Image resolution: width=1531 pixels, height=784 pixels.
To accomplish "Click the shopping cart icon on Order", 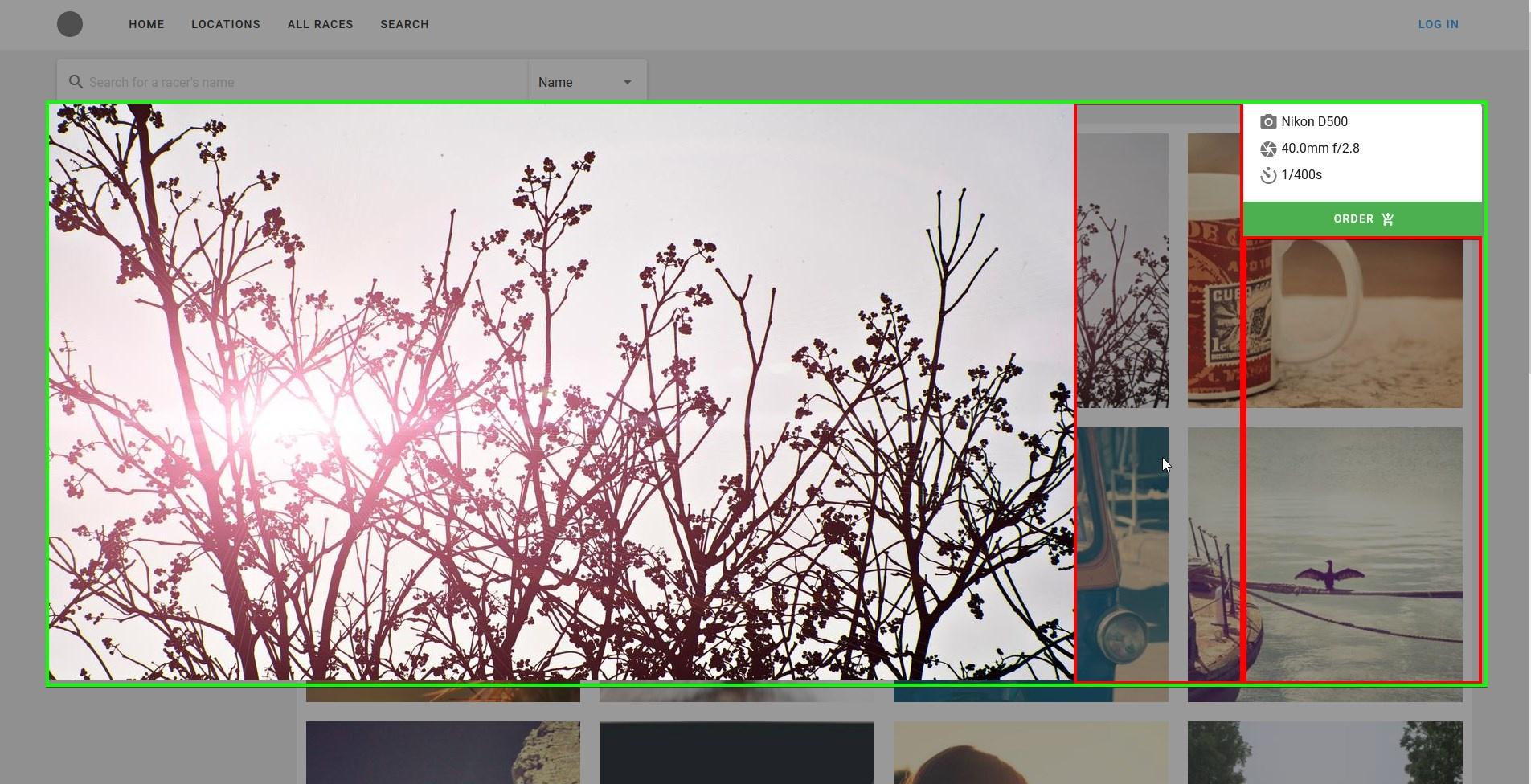I will pyautogui.click(x=1387, y=218).
